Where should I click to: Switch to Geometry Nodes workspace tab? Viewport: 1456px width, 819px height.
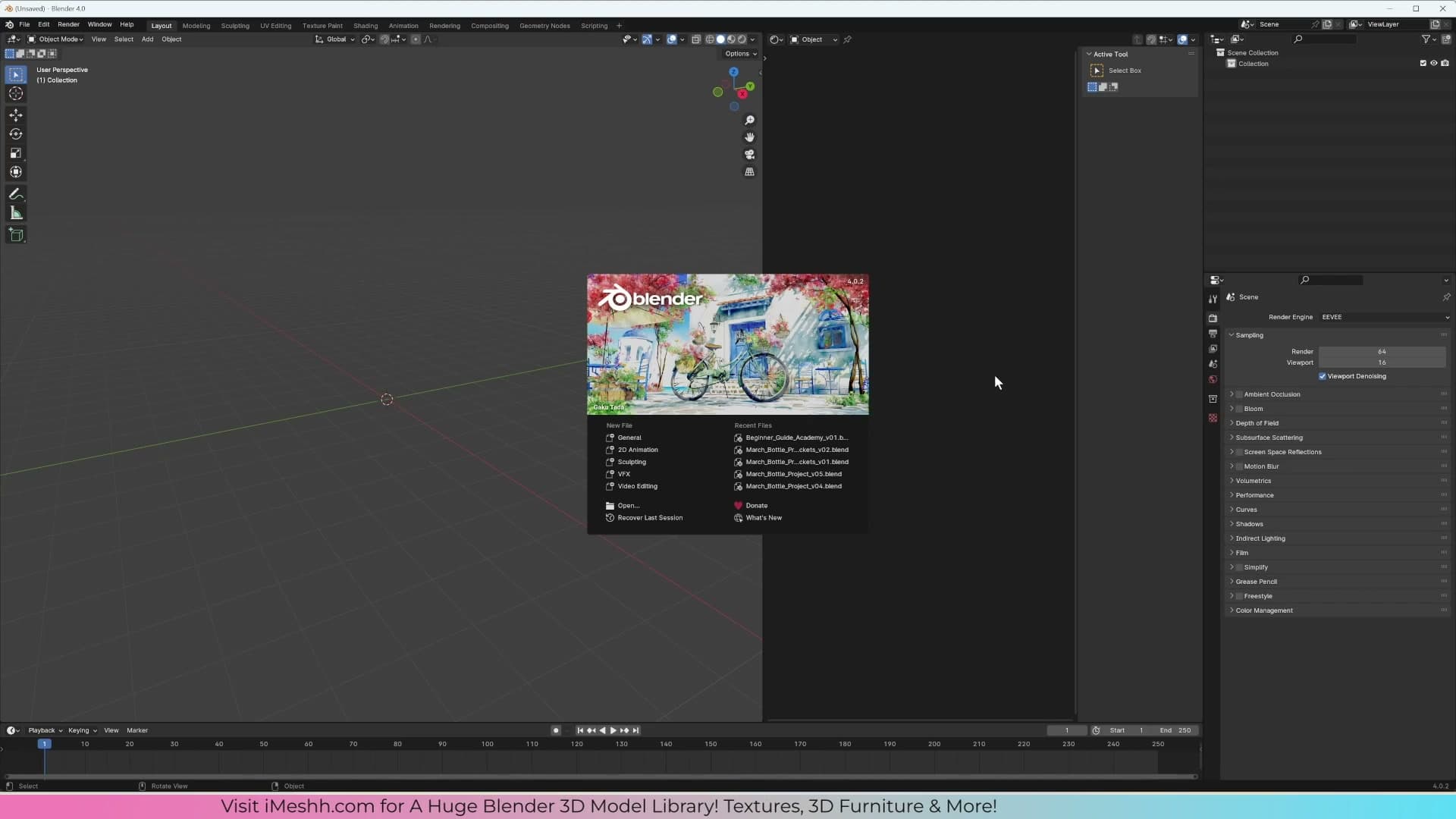tap(544, 26)
